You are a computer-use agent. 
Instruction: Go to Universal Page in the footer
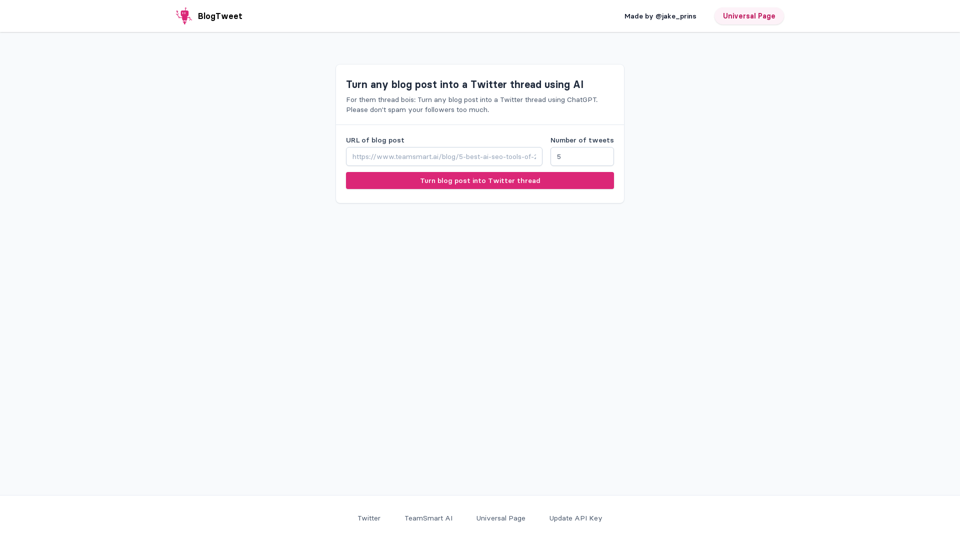[x=500, y=518]
